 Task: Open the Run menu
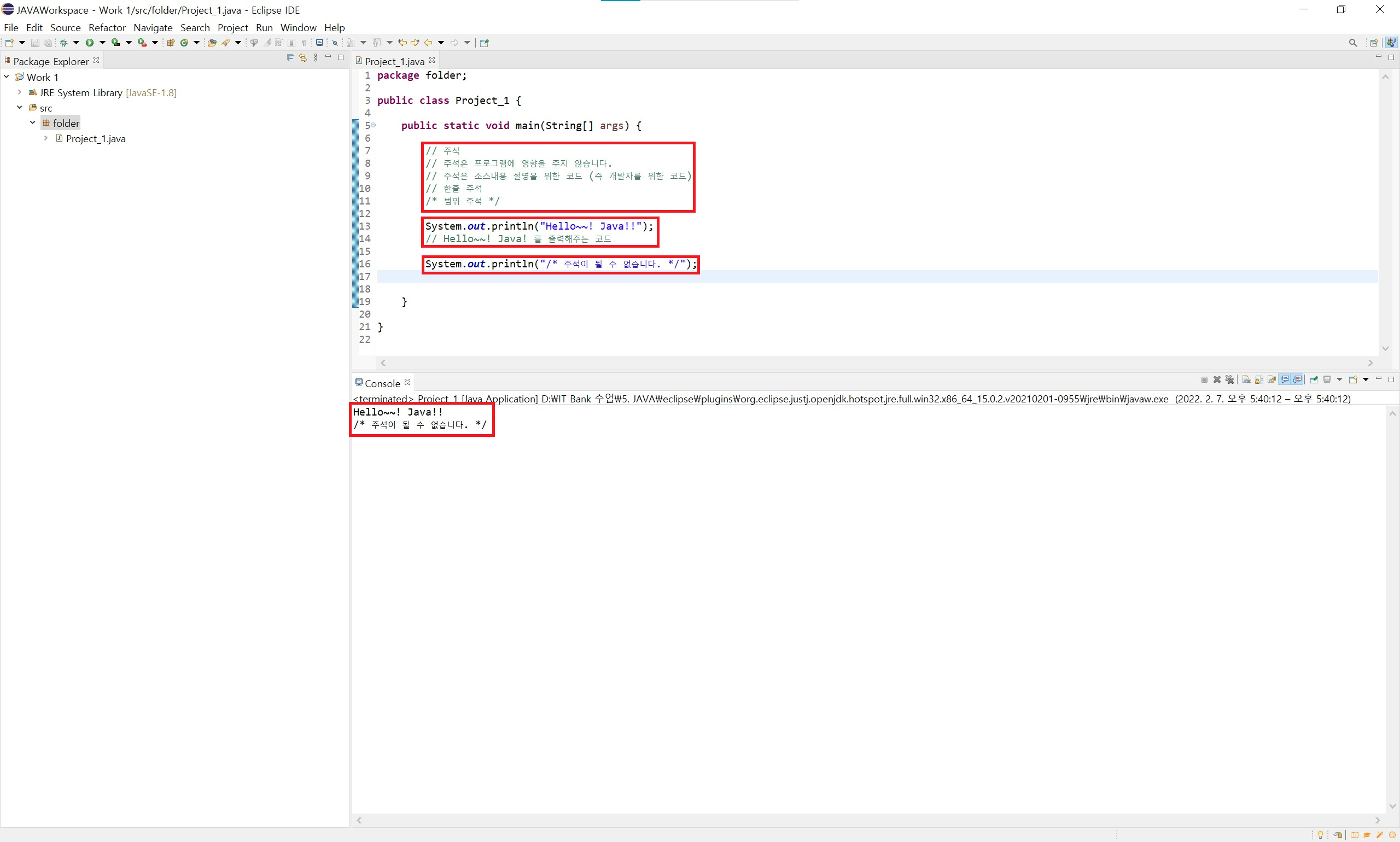[x=264, y=27]
